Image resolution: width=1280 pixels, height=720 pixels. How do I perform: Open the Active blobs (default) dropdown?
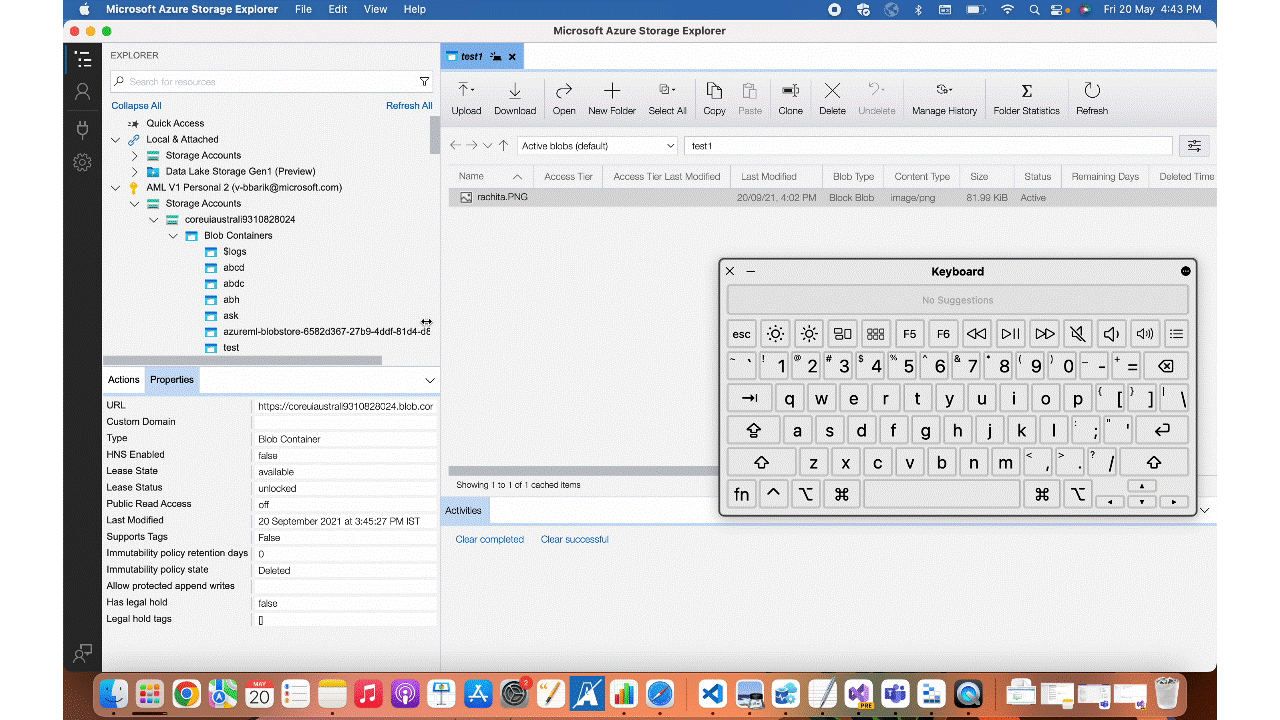point(598,146)
